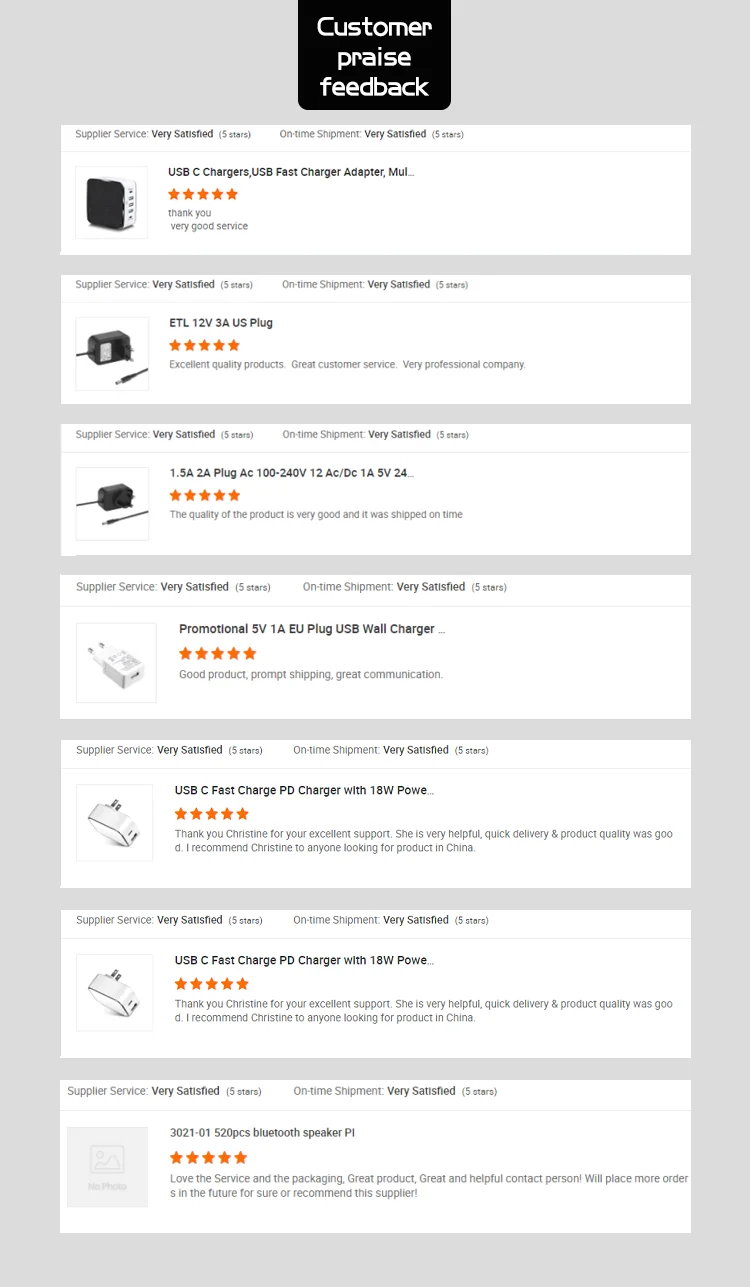Select the 'thank you very good service' review text
The height and width of the screenshot is (1287, 750).
(x=208, y=219)
